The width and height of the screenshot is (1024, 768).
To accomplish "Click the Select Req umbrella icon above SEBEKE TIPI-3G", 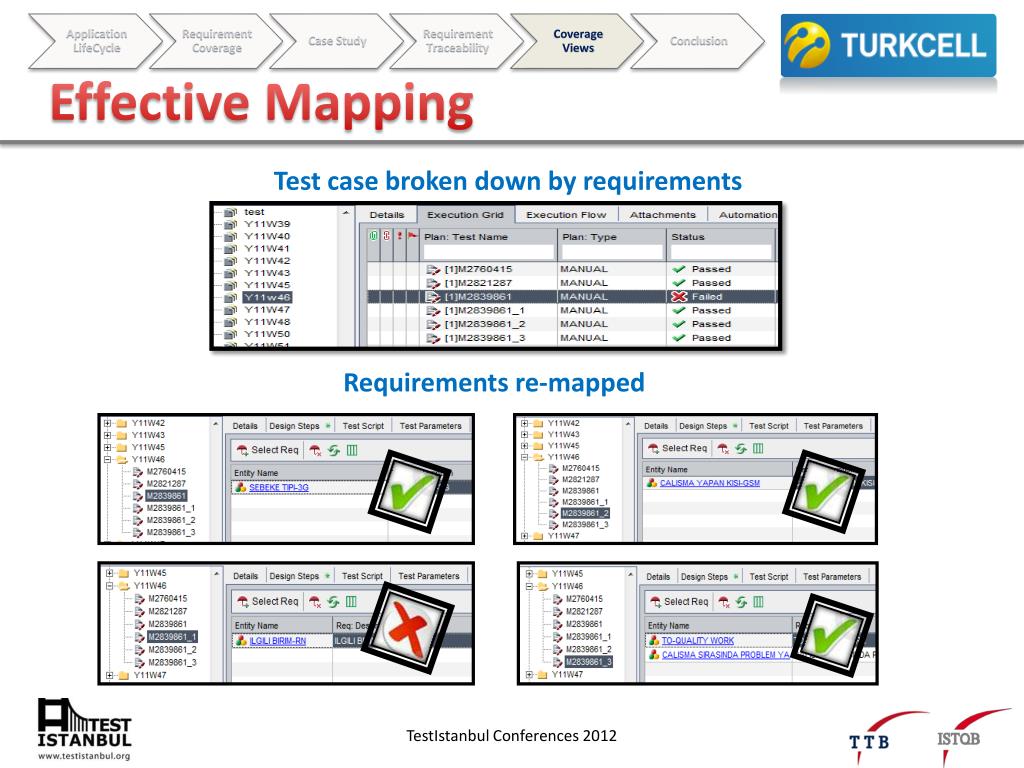I will (242, 450).
